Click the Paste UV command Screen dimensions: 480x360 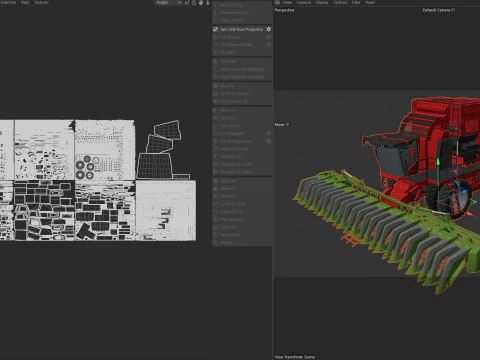pyautogui.click(x=242, y=189)
